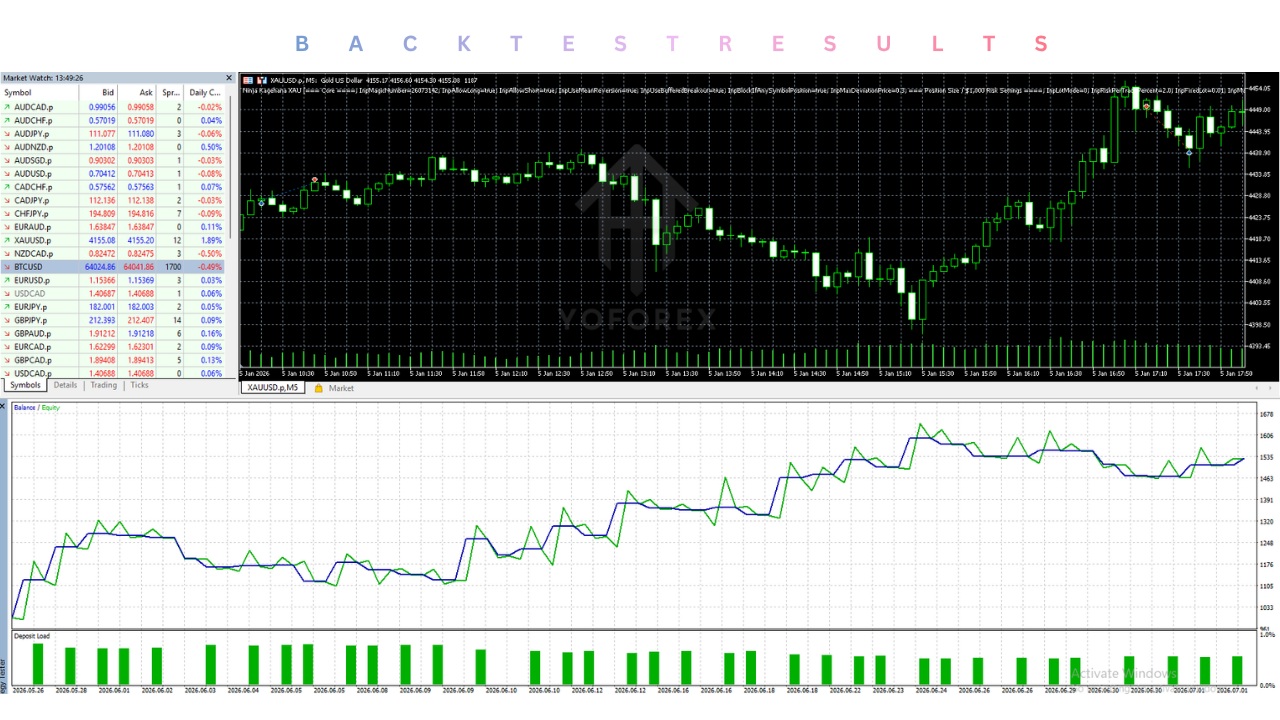This screenshot has width=1280, height=720.
Task: Click the lock icon on Market tab
Action: pos(319,388)
